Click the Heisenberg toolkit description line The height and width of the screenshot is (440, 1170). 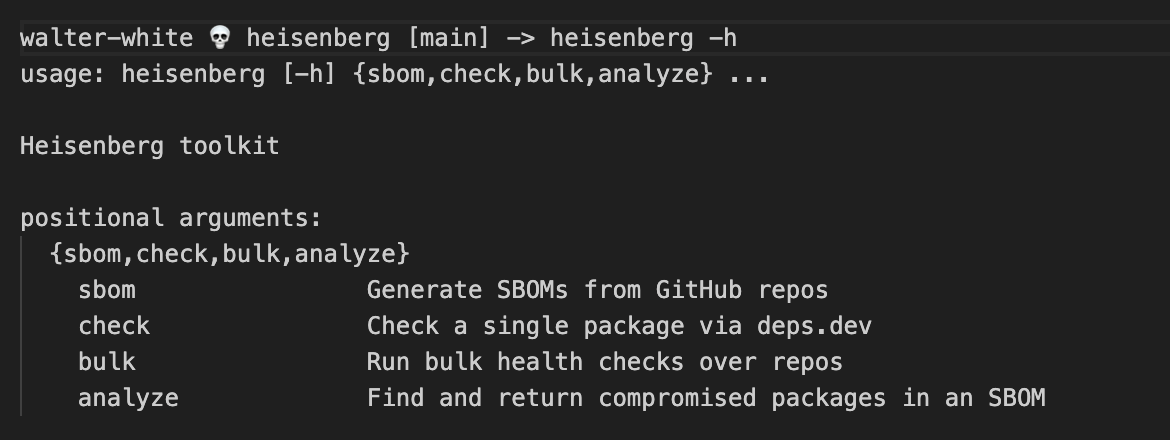click(x=150, y=146)
